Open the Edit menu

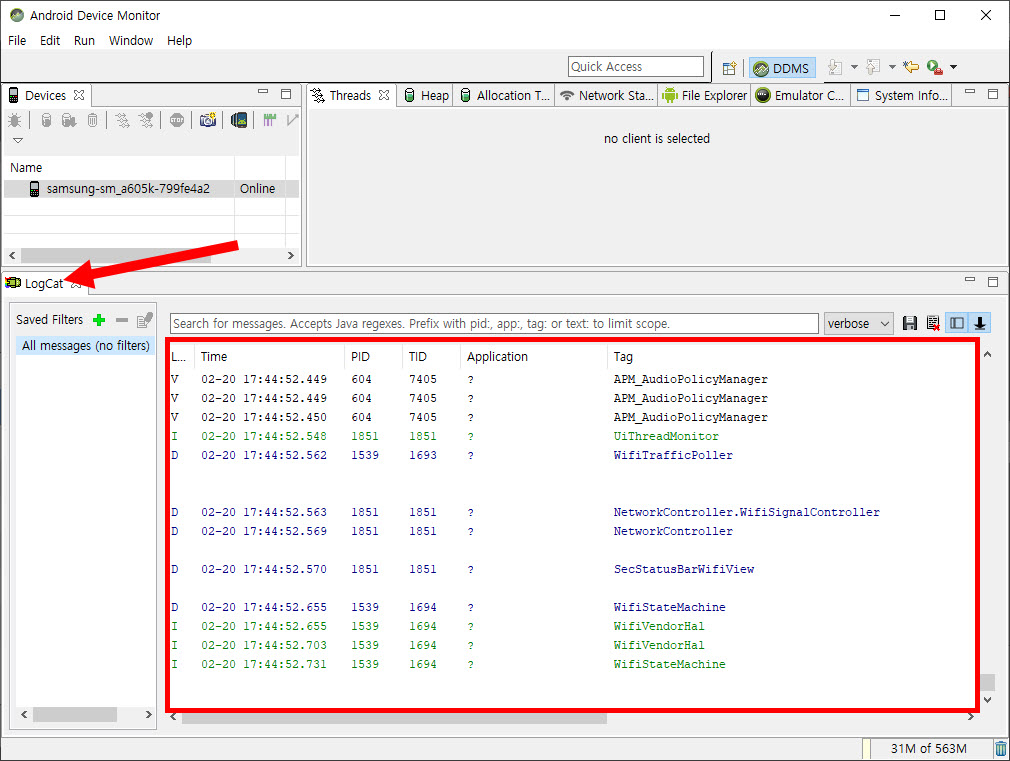50,41
